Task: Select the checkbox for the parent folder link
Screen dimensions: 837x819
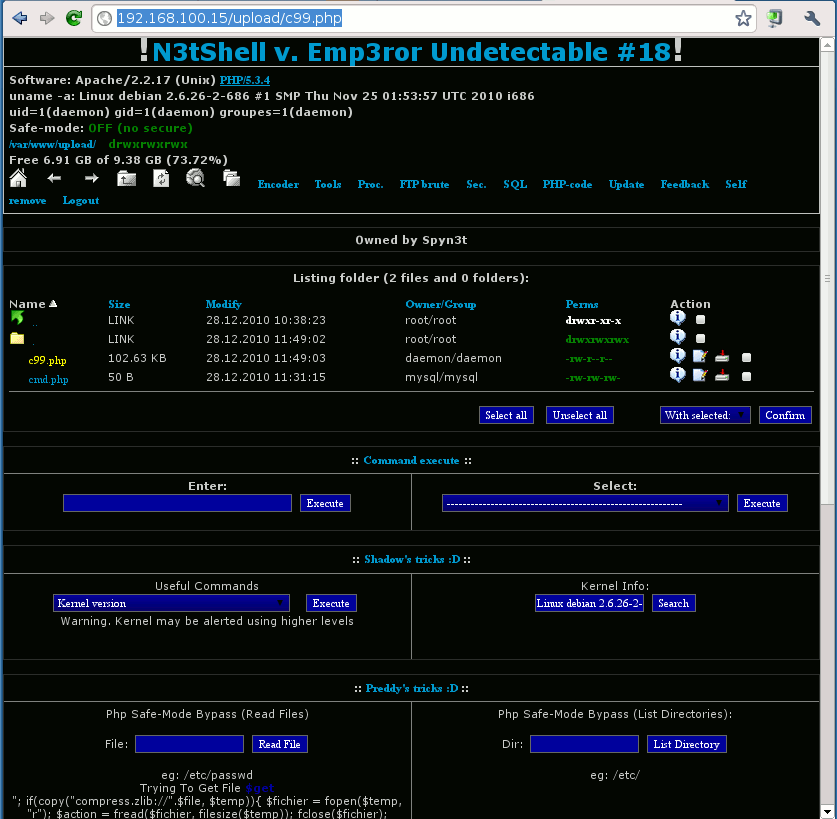Action: 700,320
